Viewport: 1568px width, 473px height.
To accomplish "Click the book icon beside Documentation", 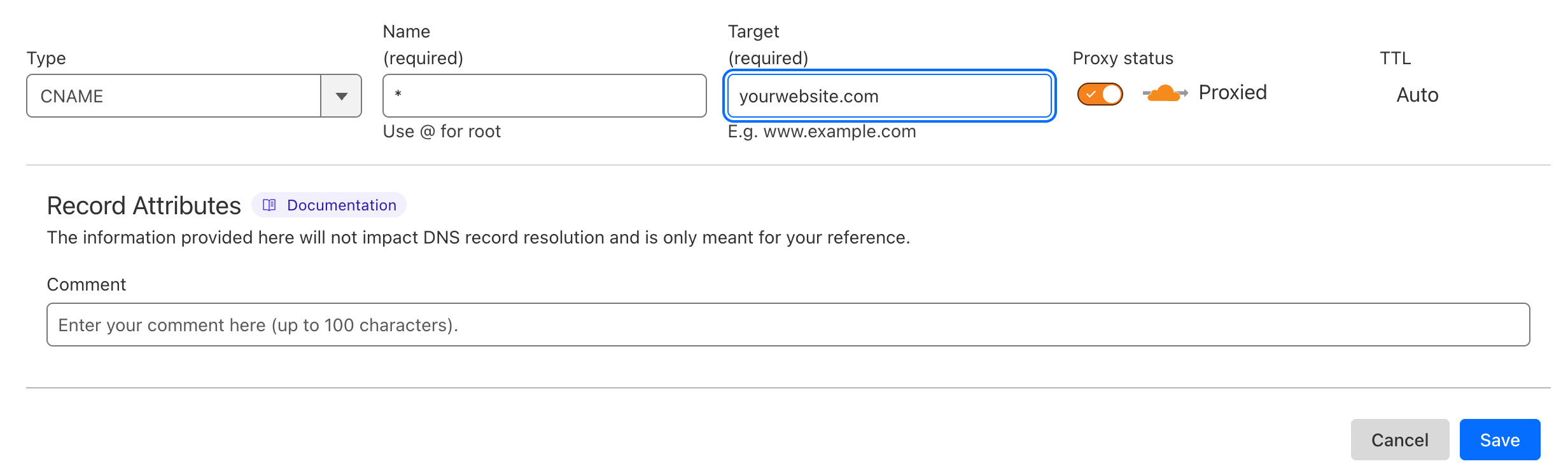I will point(269,205).
